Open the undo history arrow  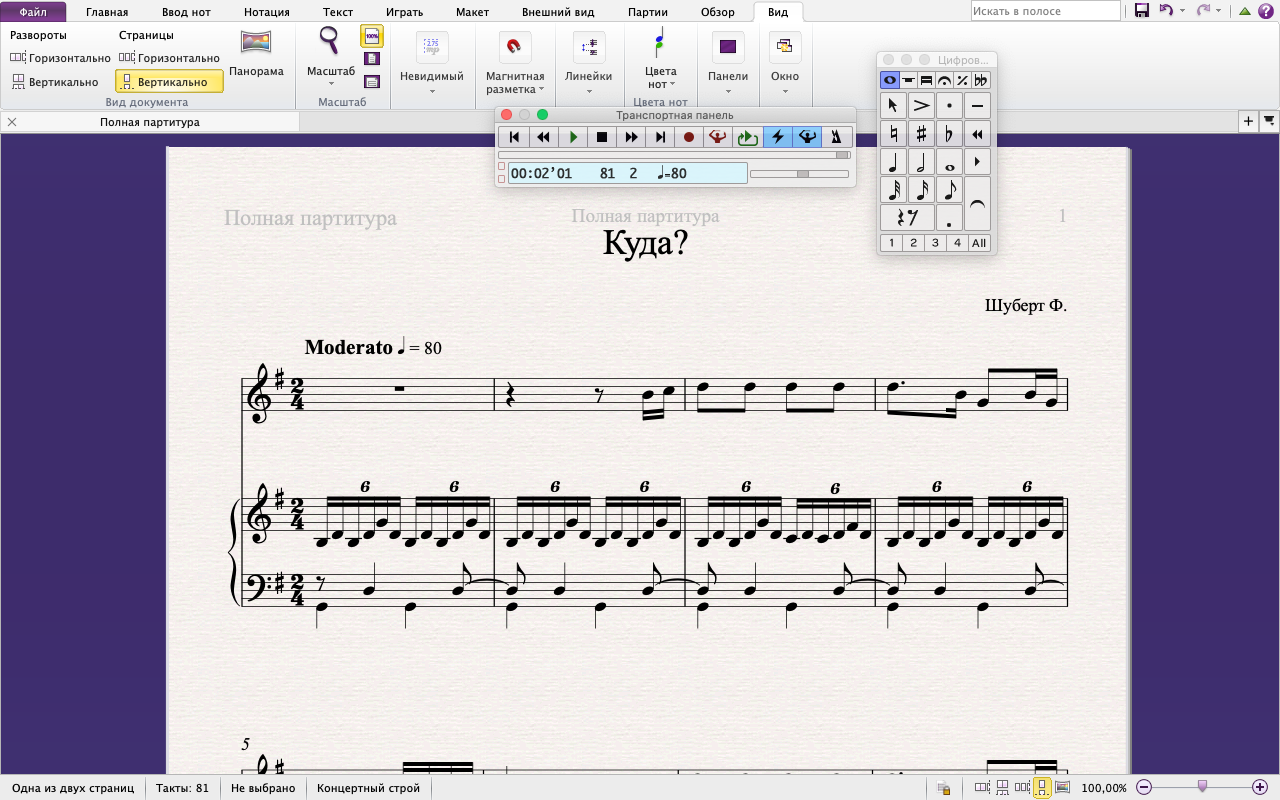(1182, 11)
